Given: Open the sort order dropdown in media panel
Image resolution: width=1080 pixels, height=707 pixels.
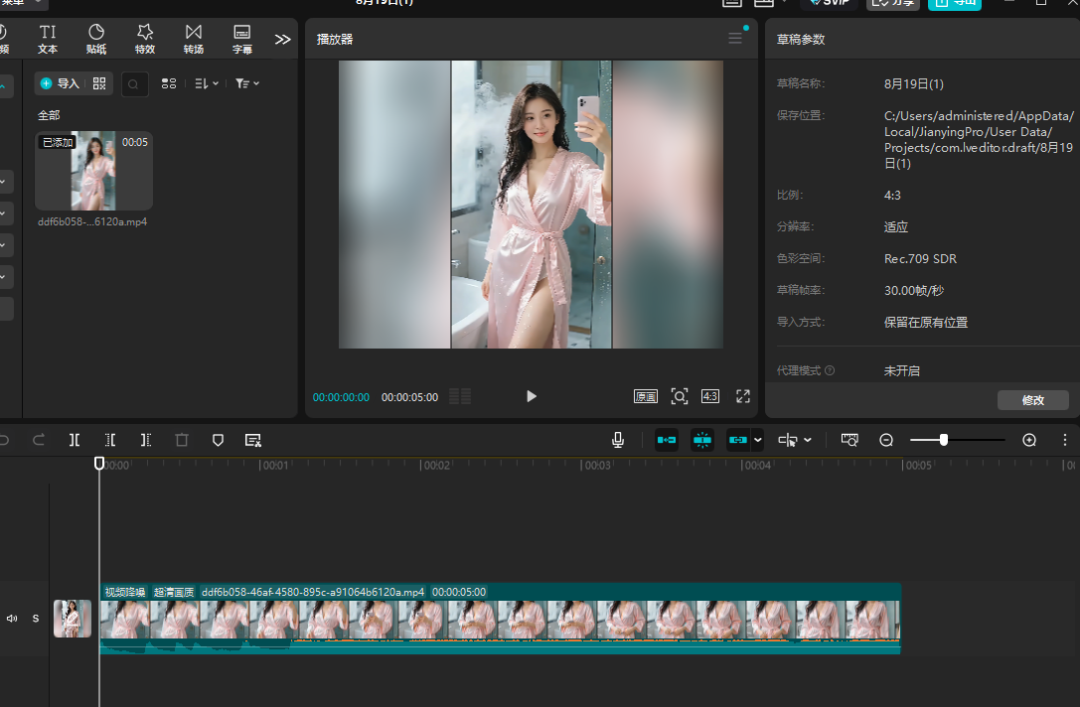Looking at the screenshot, I should pos(206,84).
